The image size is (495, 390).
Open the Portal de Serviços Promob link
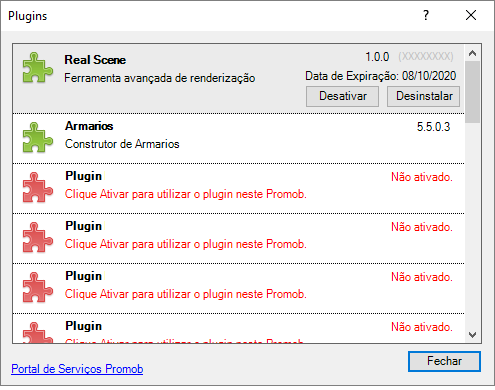click(x=77, y=369)
